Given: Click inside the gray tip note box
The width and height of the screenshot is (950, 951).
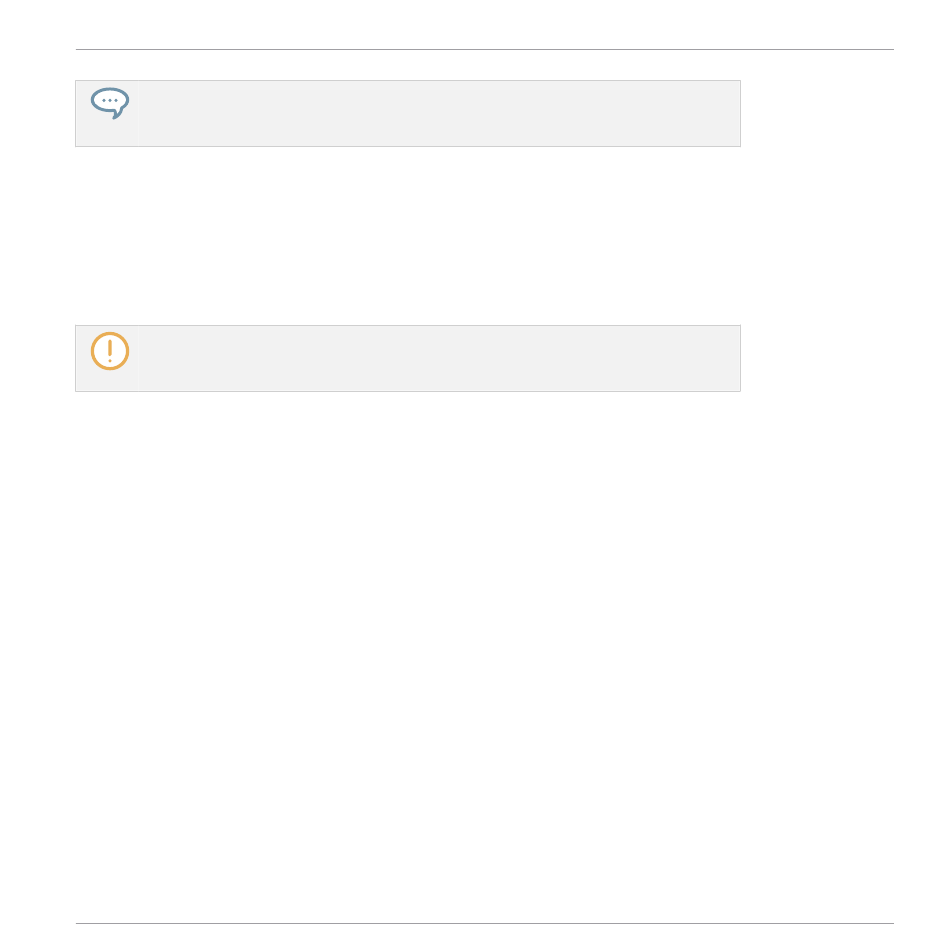Looking at the screenshot, I should [408, 113].
